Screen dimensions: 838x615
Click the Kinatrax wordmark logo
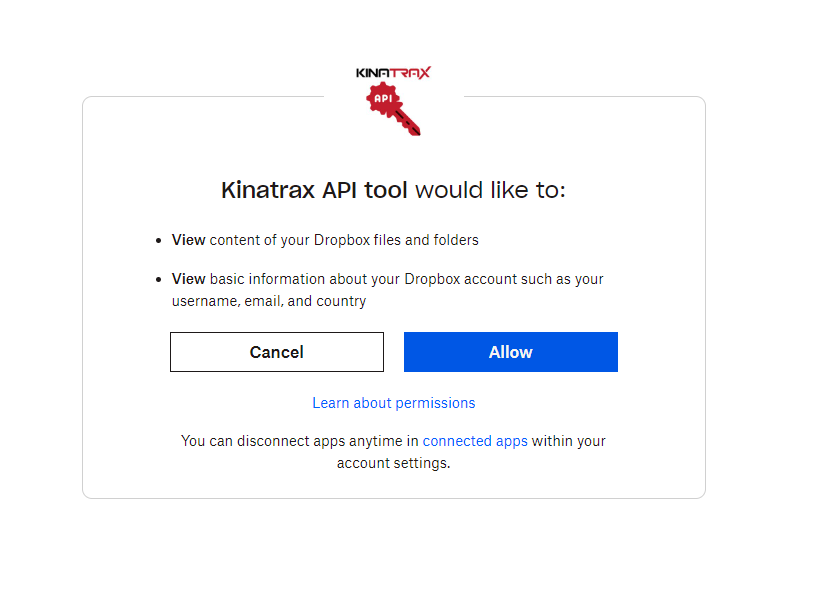pos(393,73)
